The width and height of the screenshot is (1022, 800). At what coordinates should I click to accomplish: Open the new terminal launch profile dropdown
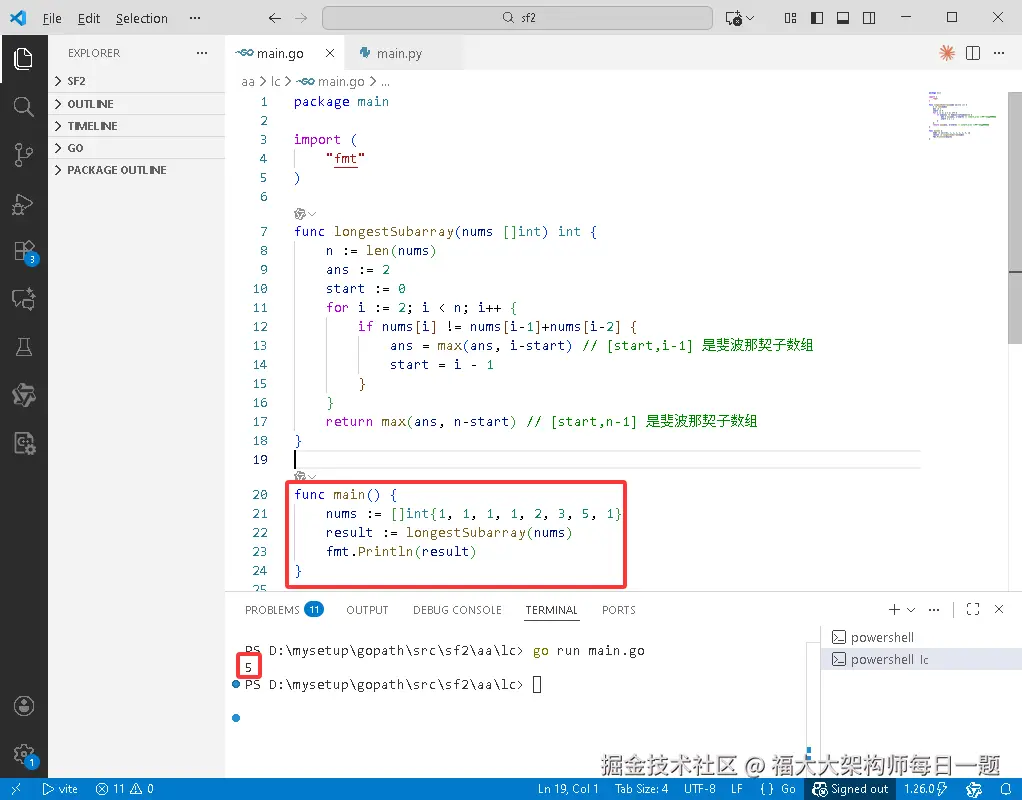point(911,609)
